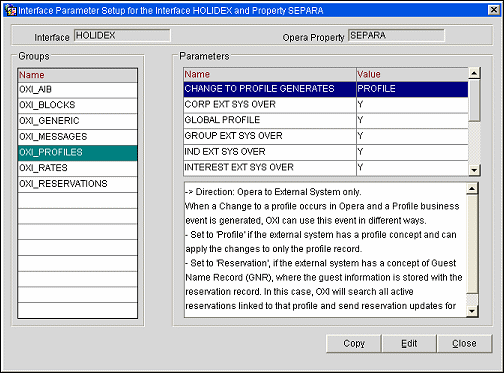Click the Edit button

coord(409,344)
